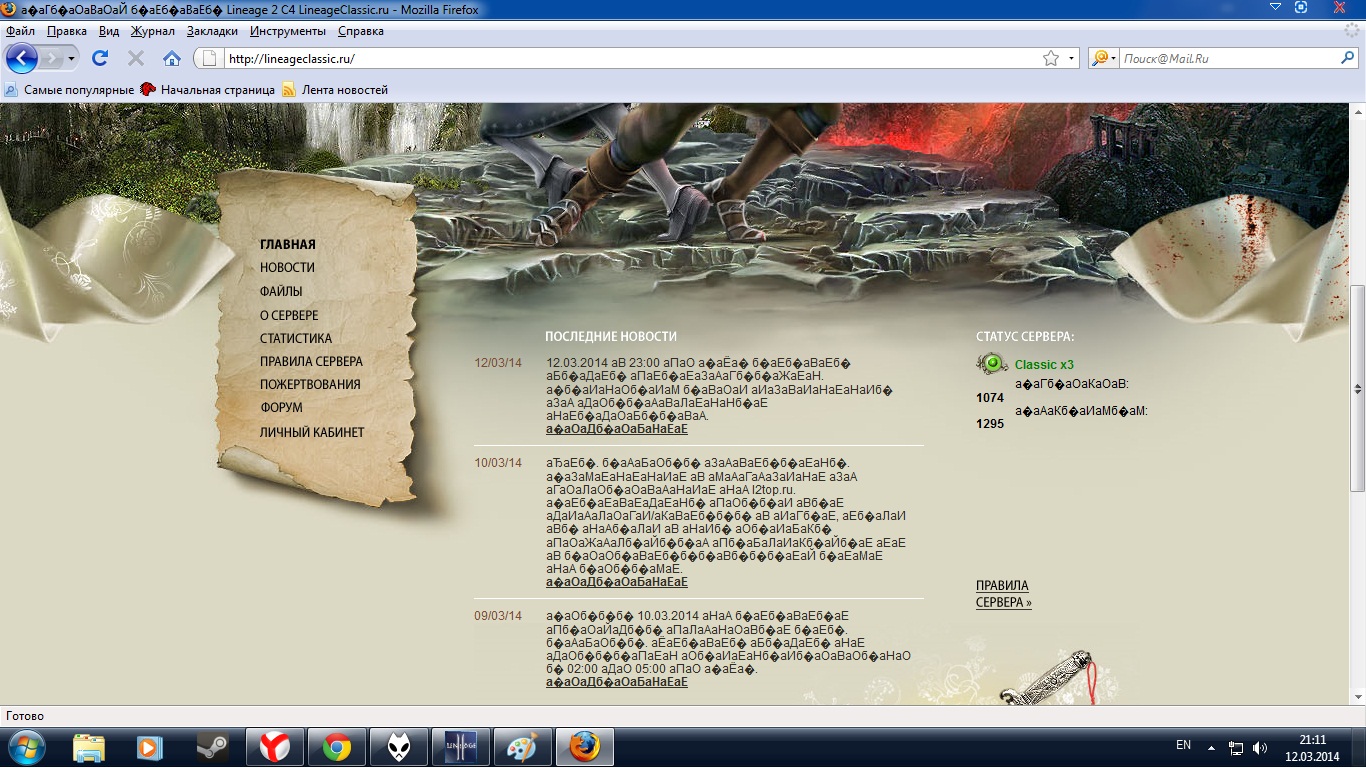Click the page vertical scrollbar thumb
The image size is (1366, 768).
click(1357, 388)
